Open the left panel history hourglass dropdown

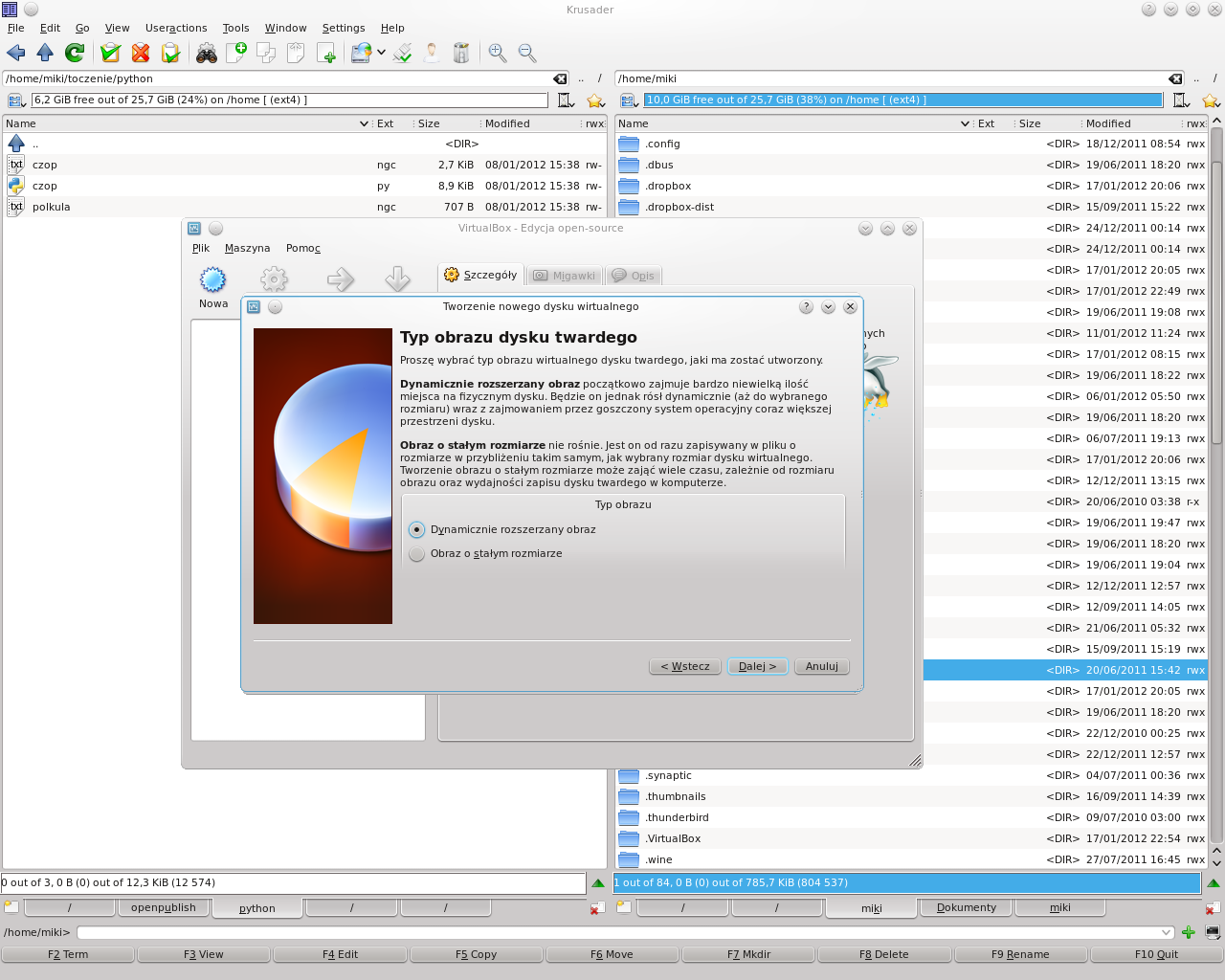566,100
